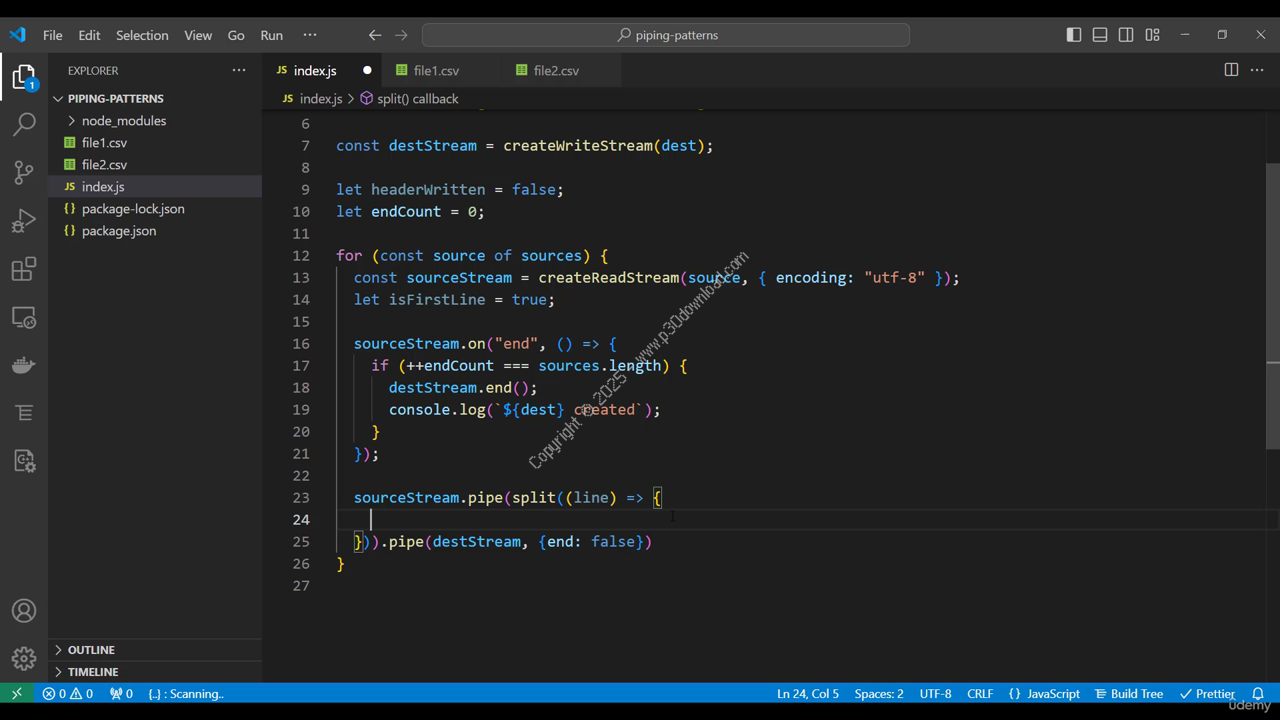
Task: Open the Remote Explorer view
Action: [x=24, y=317]
